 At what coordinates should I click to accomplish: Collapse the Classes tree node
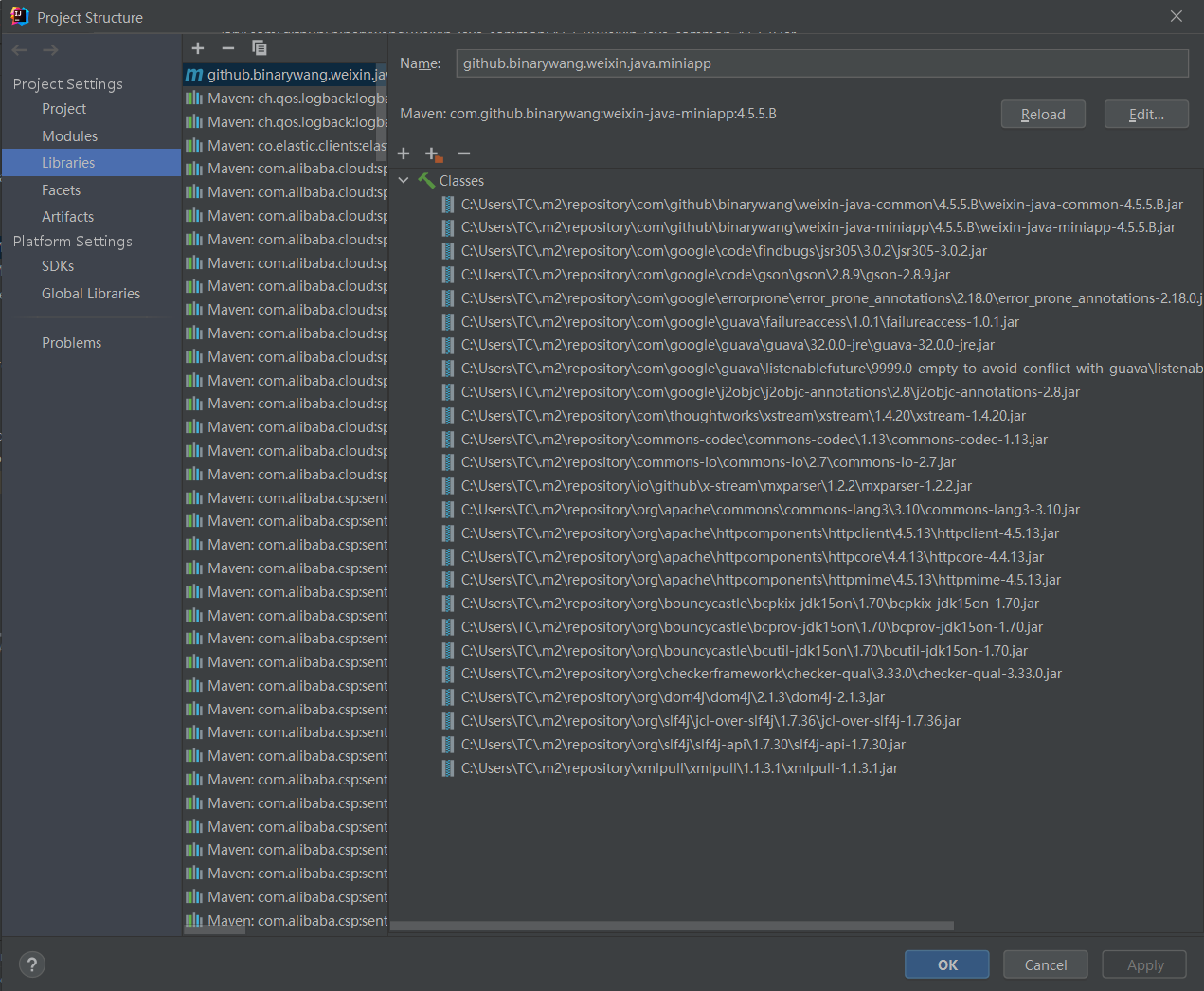click(404, 180)
